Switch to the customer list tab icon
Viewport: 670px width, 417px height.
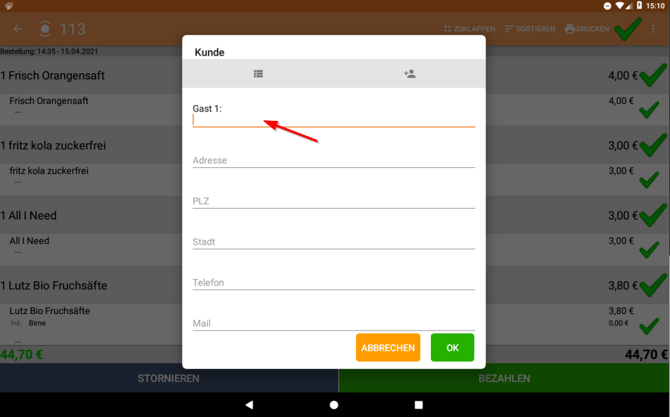coord(258,74)
